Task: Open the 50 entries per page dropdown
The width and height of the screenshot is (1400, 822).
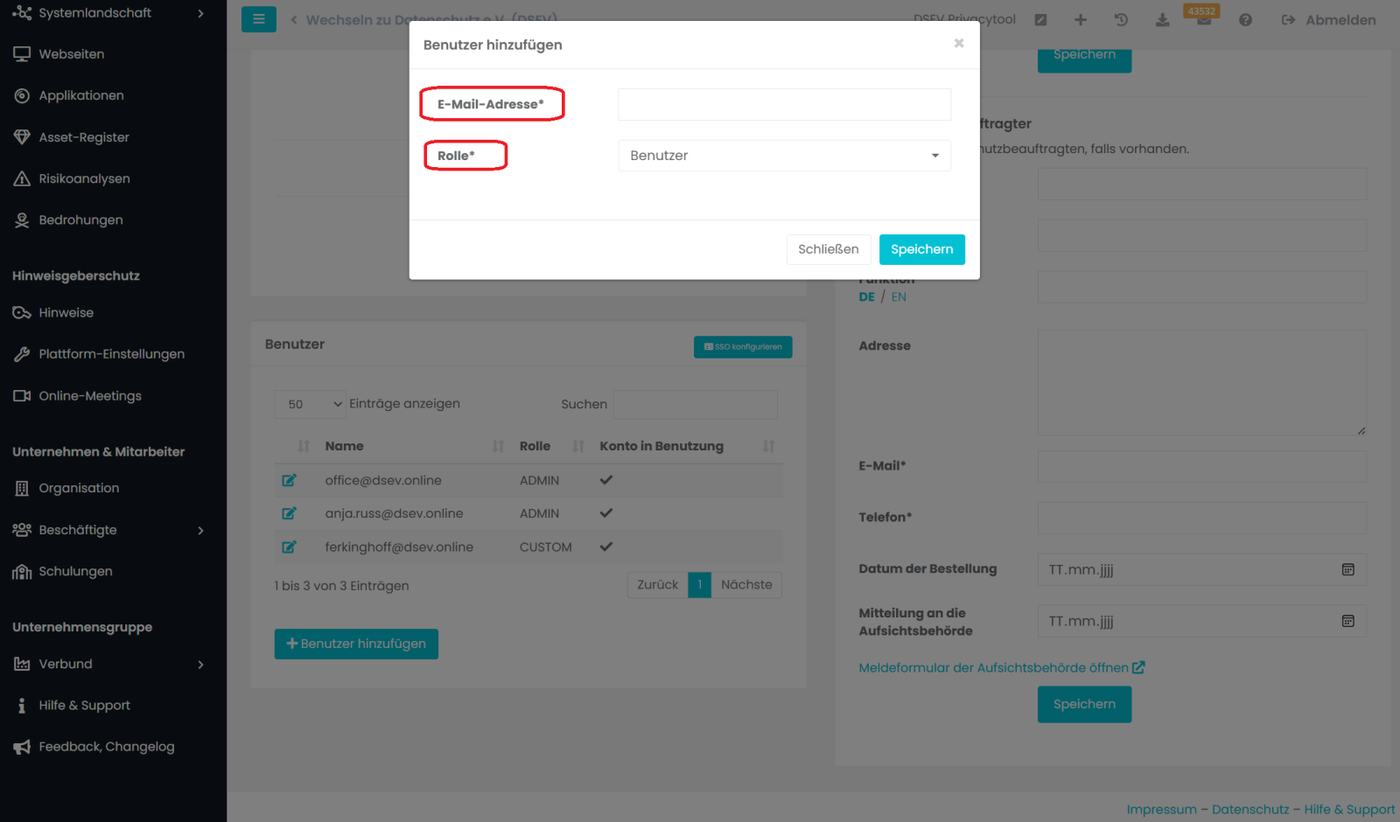Action: pyautogui.click(x=309, y=404)
